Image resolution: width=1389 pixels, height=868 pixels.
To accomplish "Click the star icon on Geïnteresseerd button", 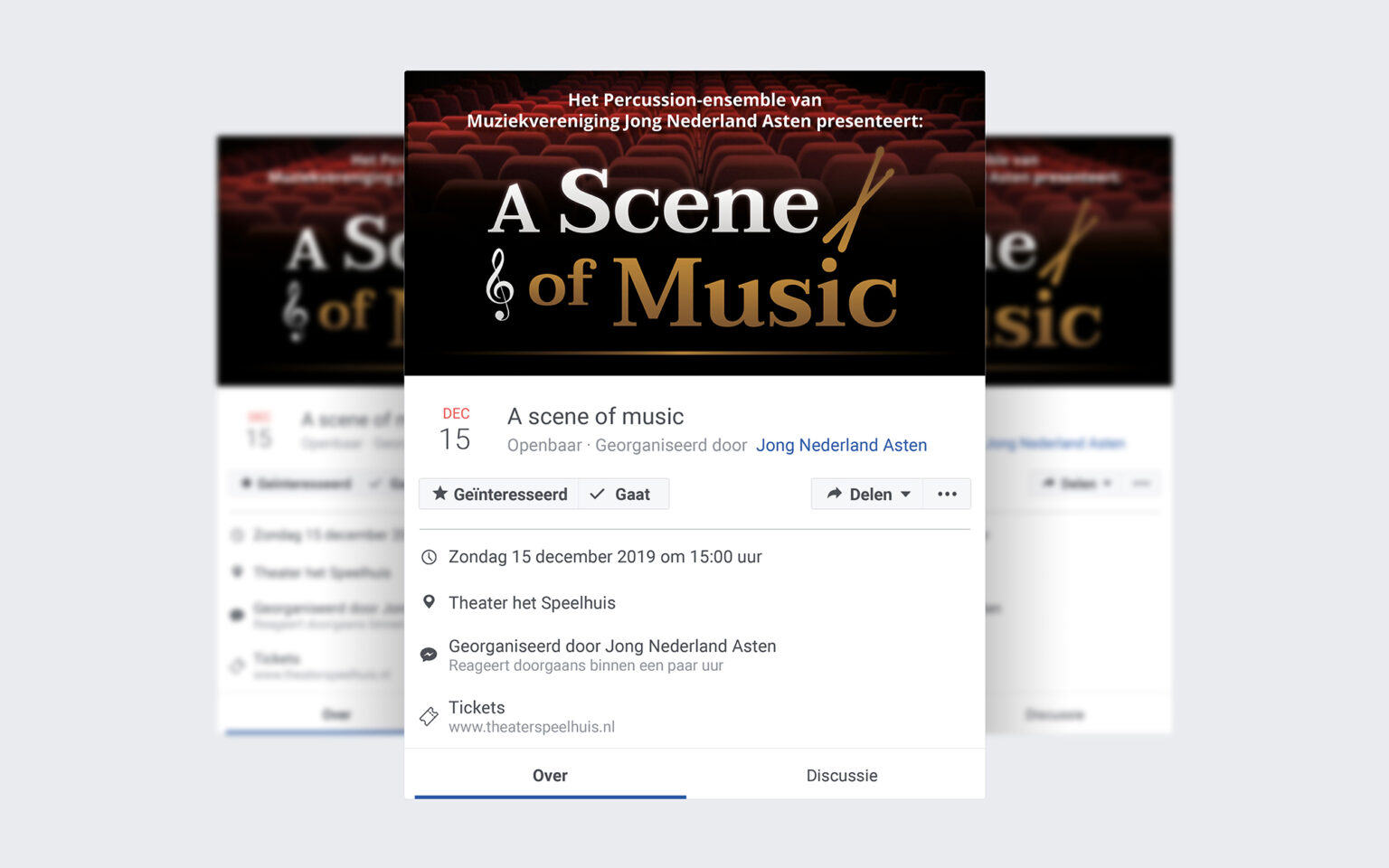I will click(x=439, y=494).
